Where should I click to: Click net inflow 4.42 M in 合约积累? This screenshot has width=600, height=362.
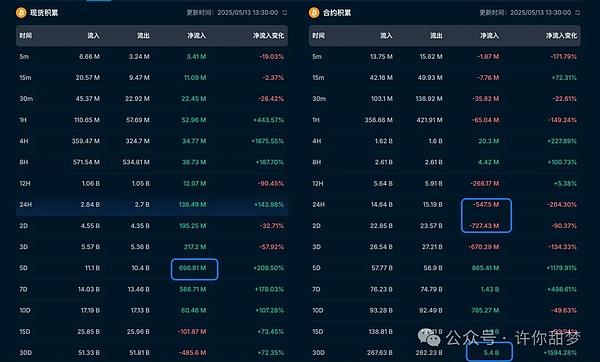point(489,162)
